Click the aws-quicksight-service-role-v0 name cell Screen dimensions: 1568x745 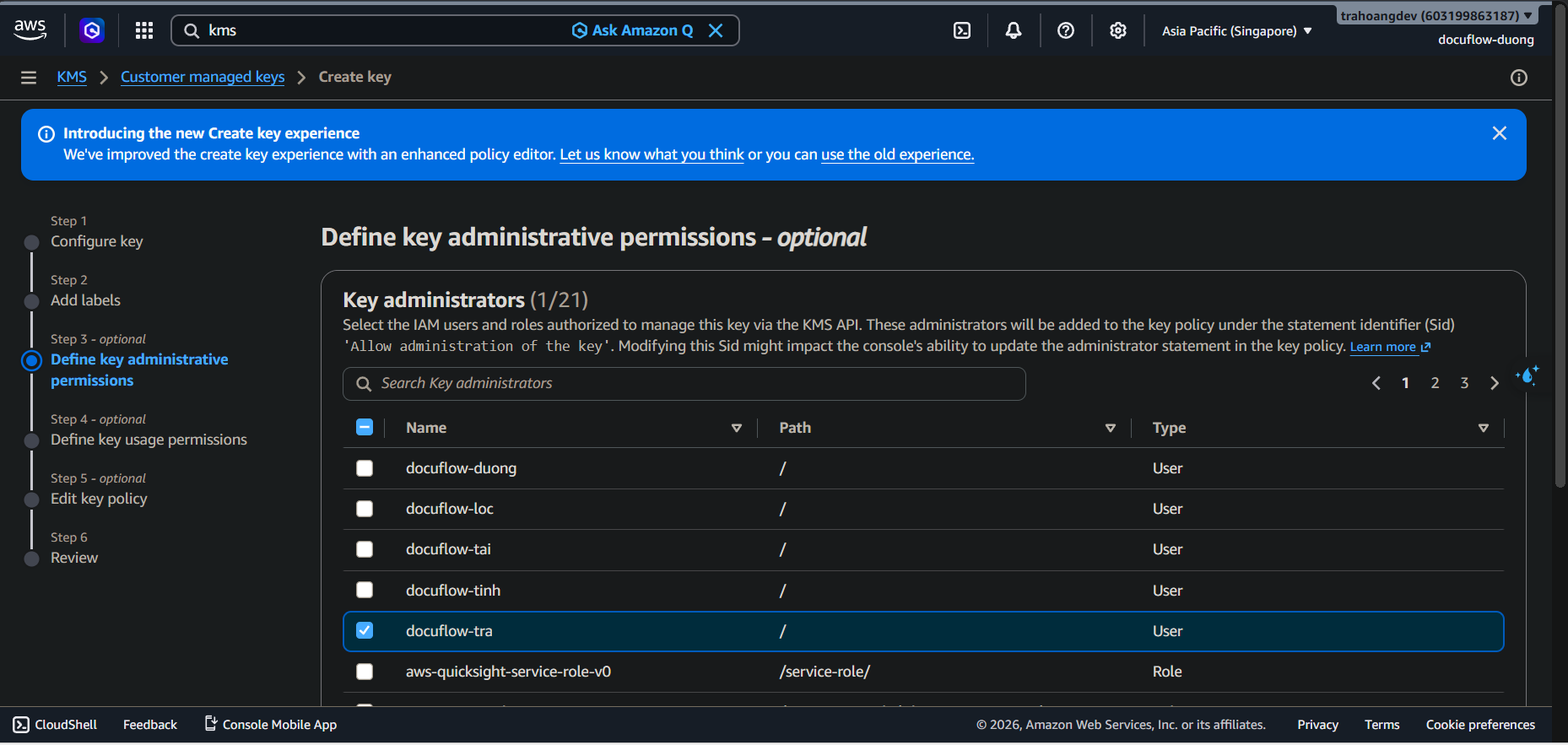tap(508, 672)
